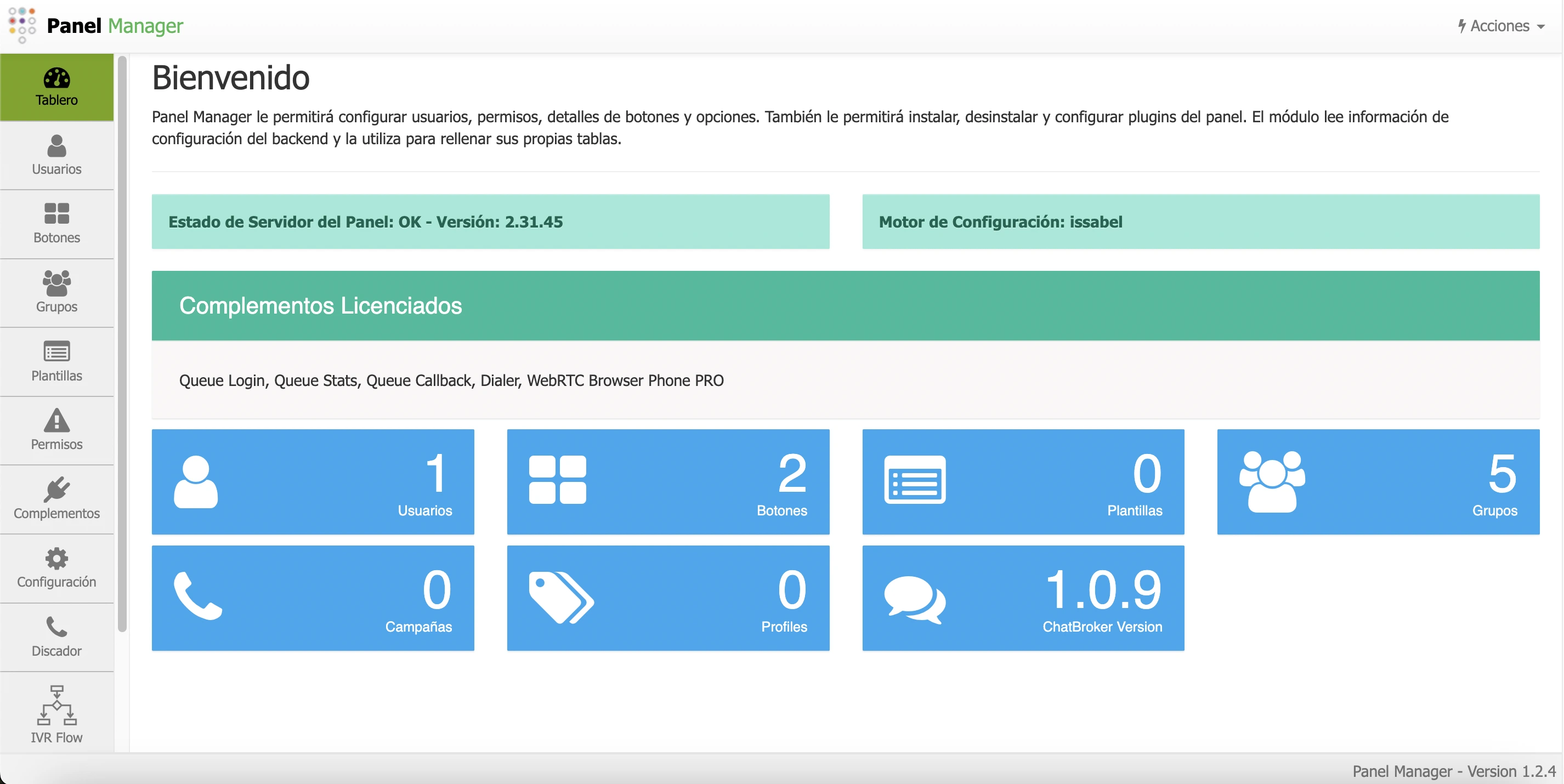Select the IVR Flow sidebar icon

tap(56, 714)
